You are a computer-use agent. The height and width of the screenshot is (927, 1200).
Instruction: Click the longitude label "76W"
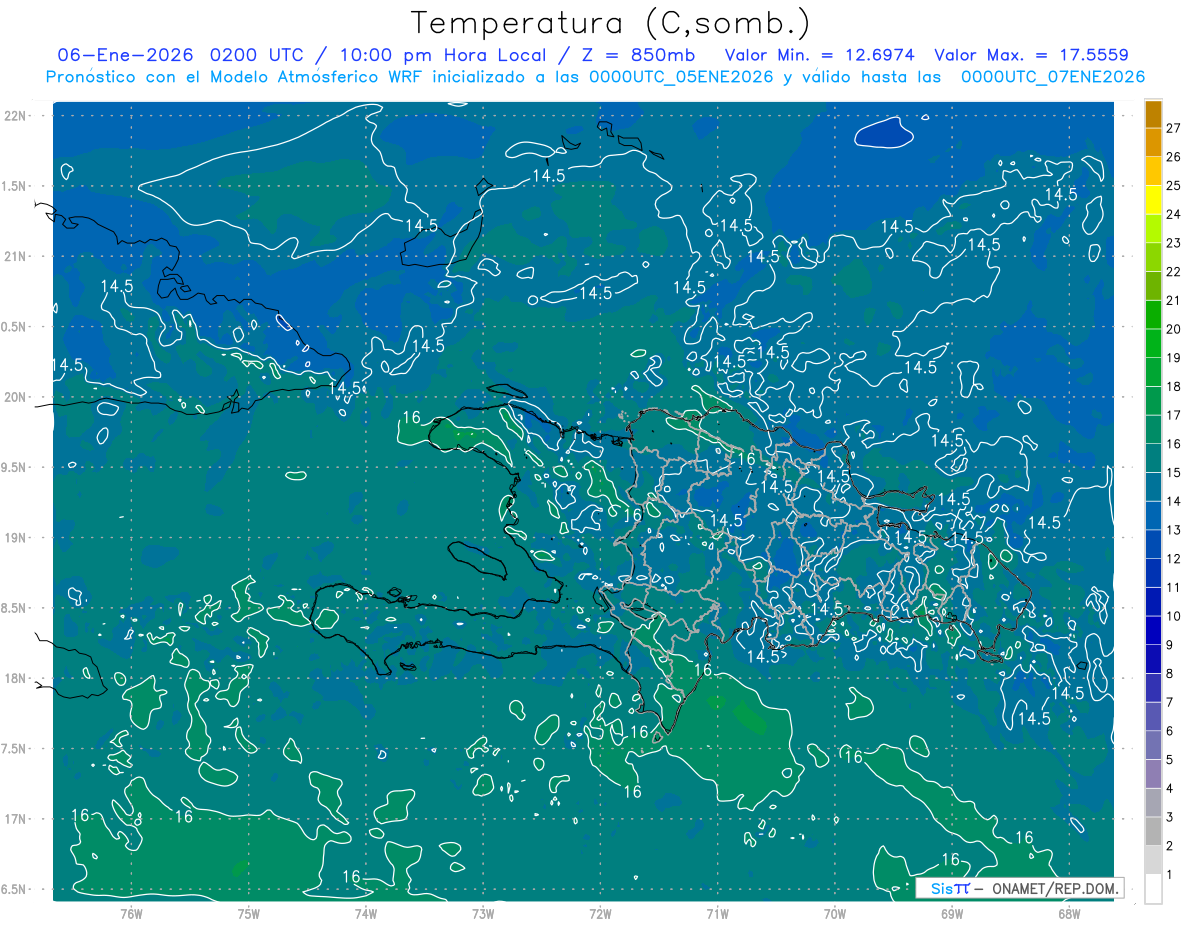click(x=131, y=914)
